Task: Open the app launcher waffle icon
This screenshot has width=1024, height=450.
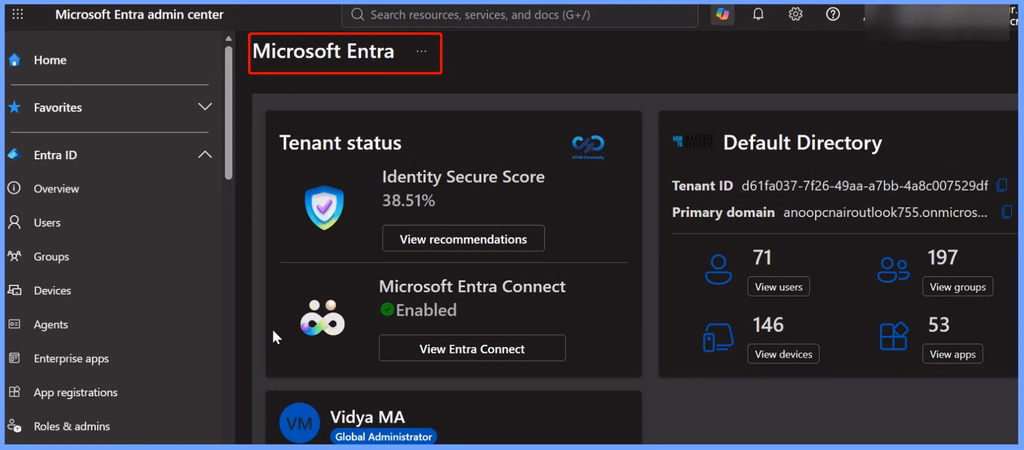Action: [x=18, y=14]
